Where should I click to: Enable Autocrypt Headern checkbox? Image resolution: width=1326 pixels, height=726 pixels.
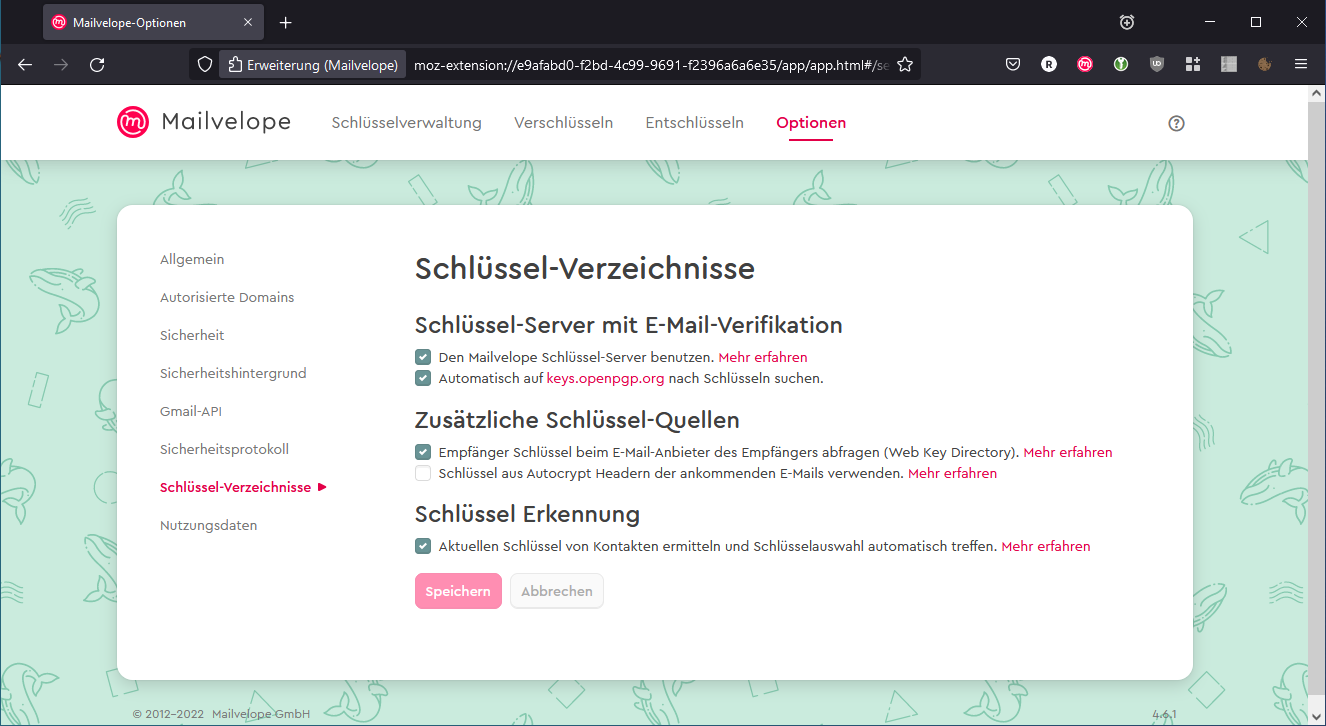(424, 473)
